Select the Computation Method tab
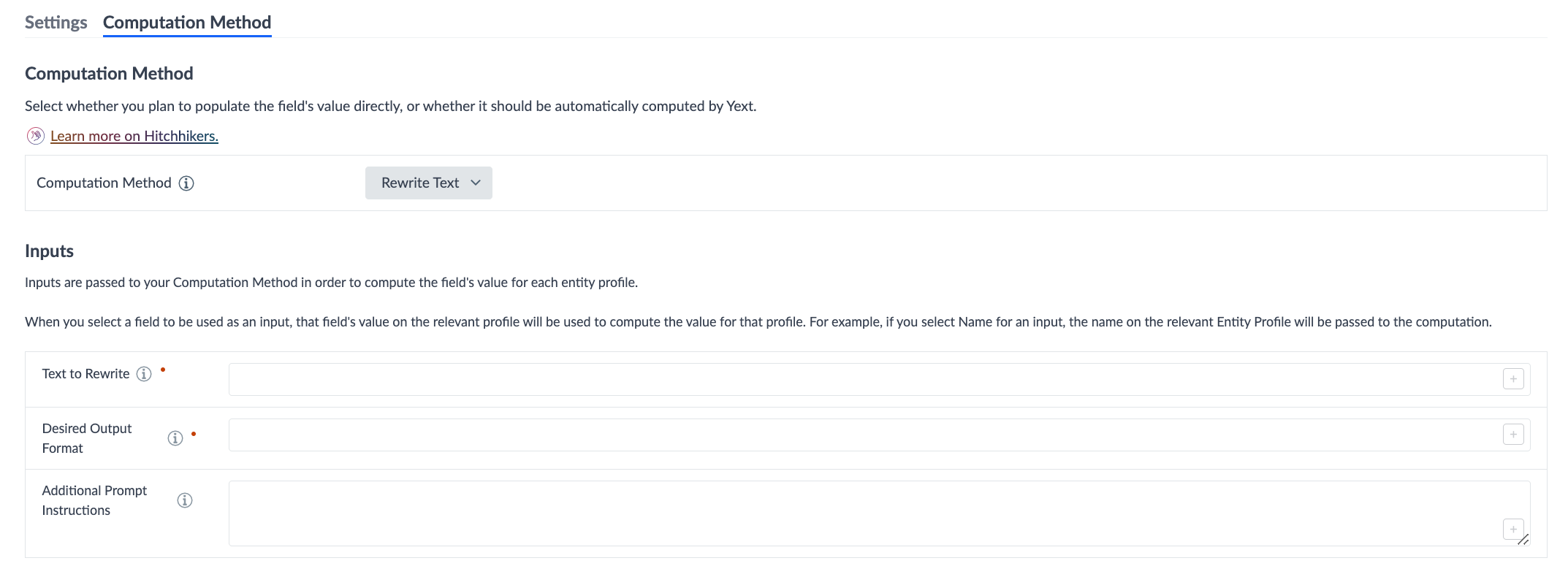The image size is (1568, 577). pyautogui.click(x=187, y=23)
